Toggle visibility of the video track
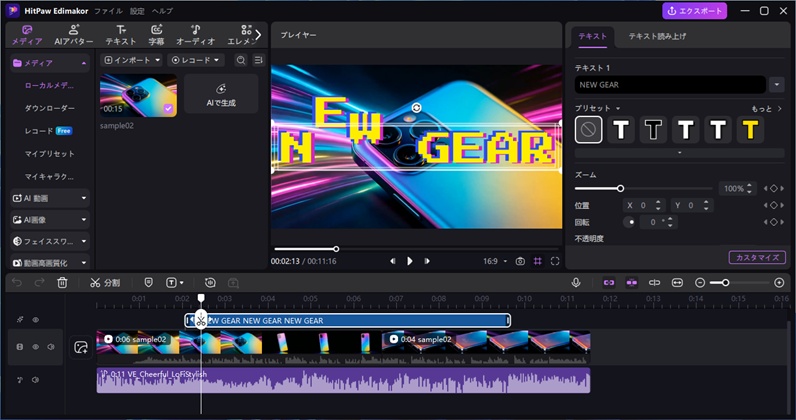796x420 pixels. (36, 347)
